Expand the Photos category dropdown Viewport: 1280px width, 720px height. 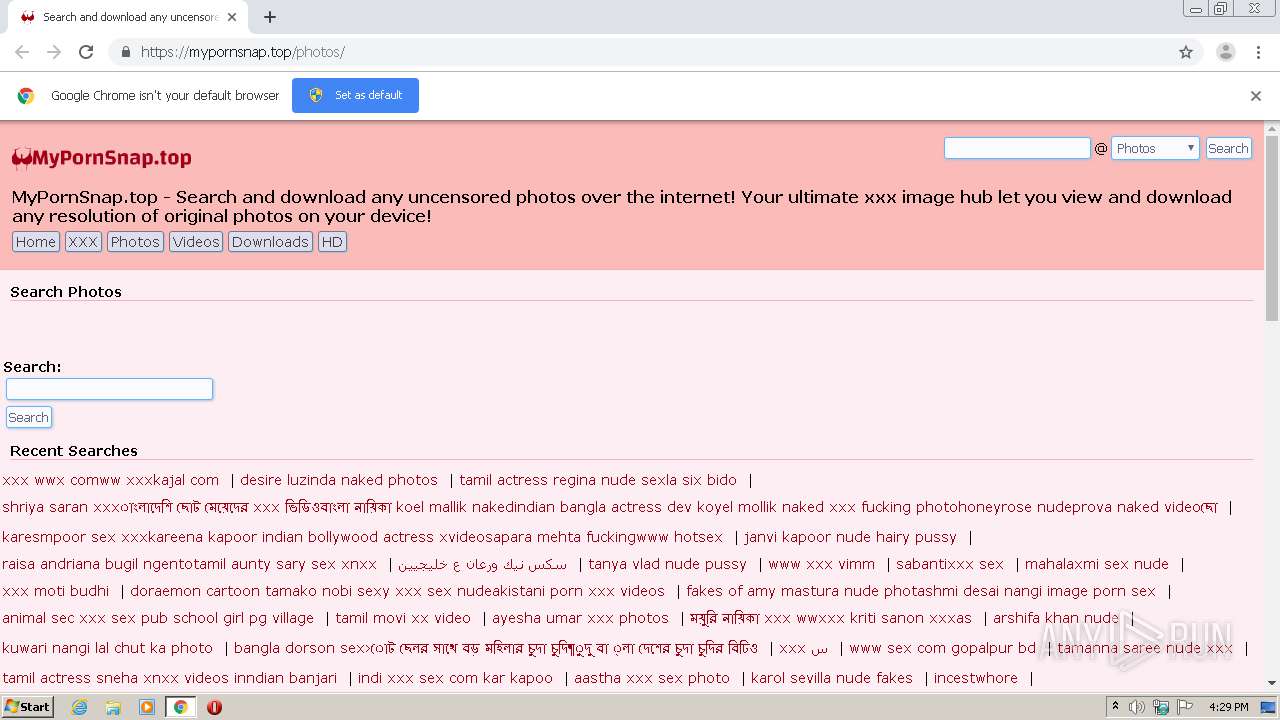(x=1155, y=148)
